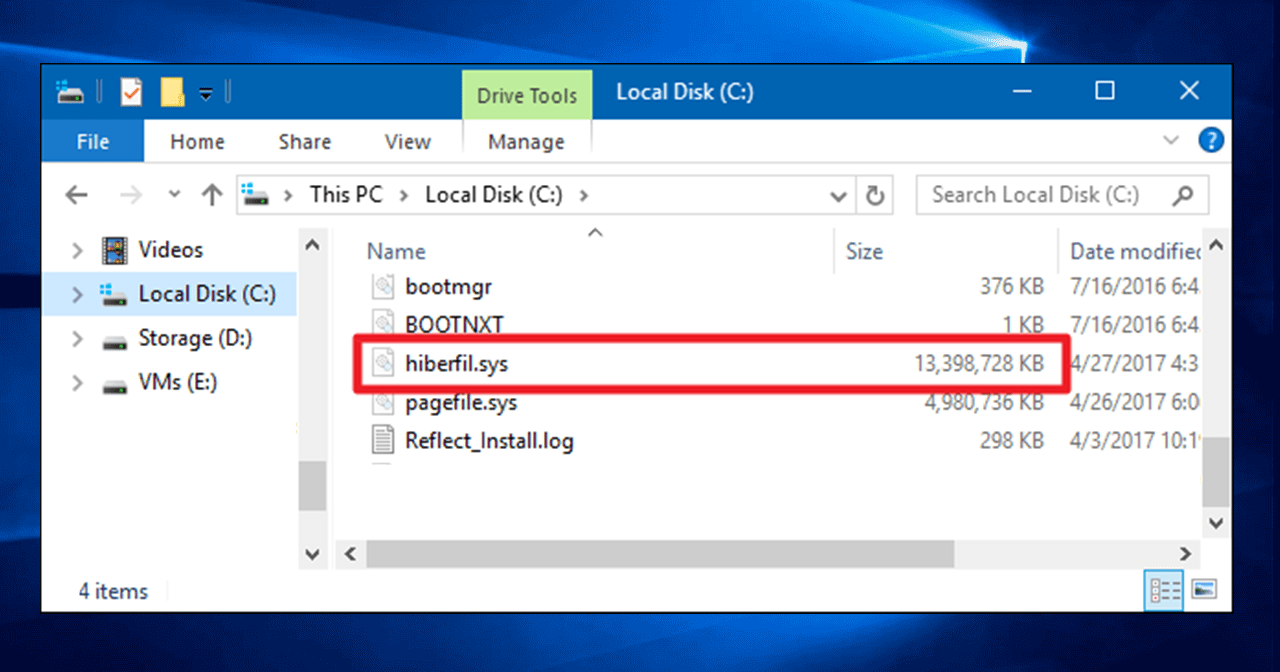Viewport: 1280px width, 672px height.
Task: Navigate back with the Back arrow
Action: [x=77, y=195]
